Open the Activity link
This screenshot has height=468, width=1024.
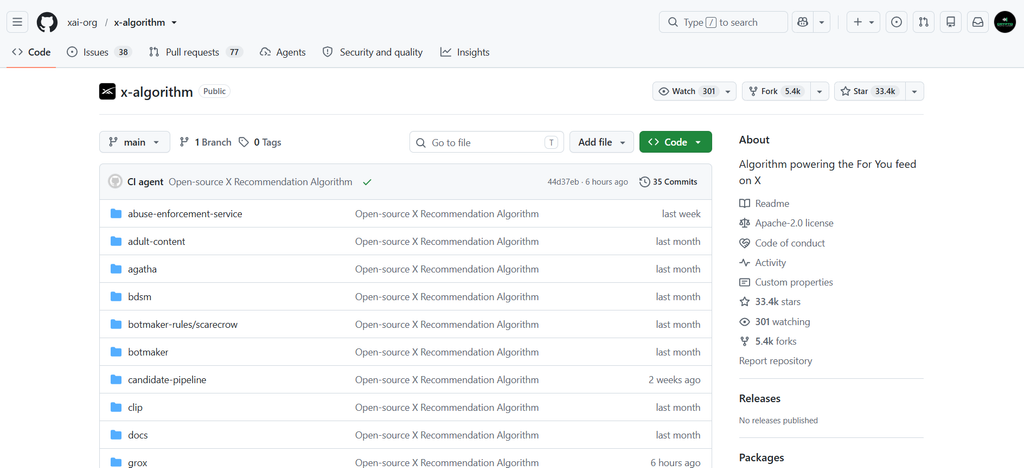pyautogui.click(x=763, y=262)
